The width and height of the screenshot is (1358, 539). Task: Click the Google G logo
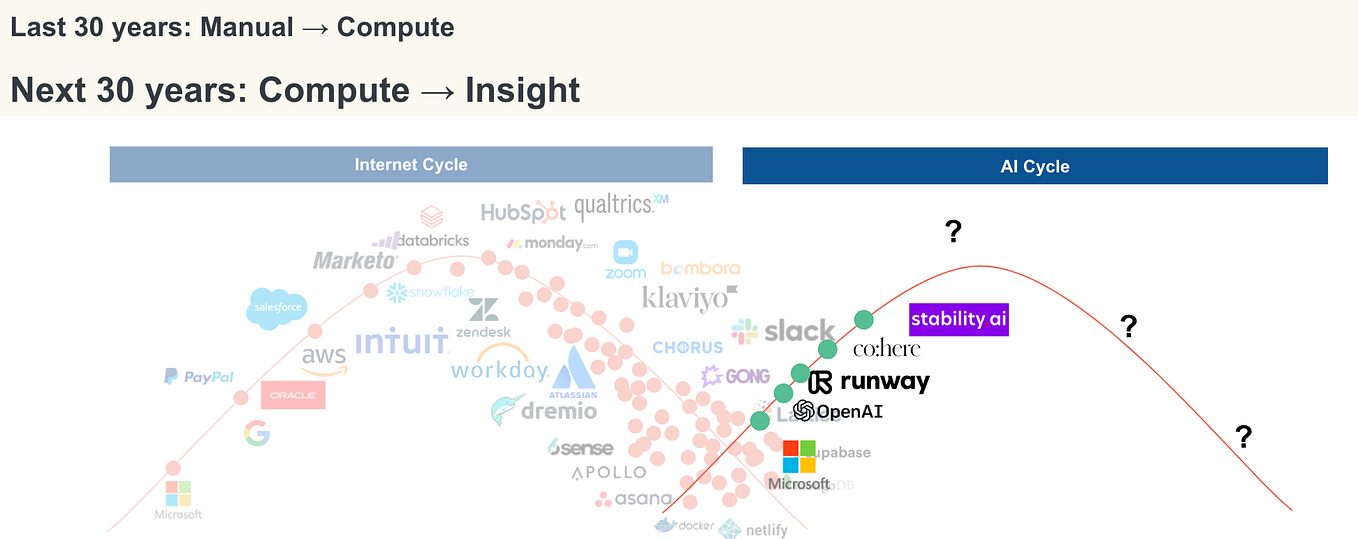click(x=256, y=434)
